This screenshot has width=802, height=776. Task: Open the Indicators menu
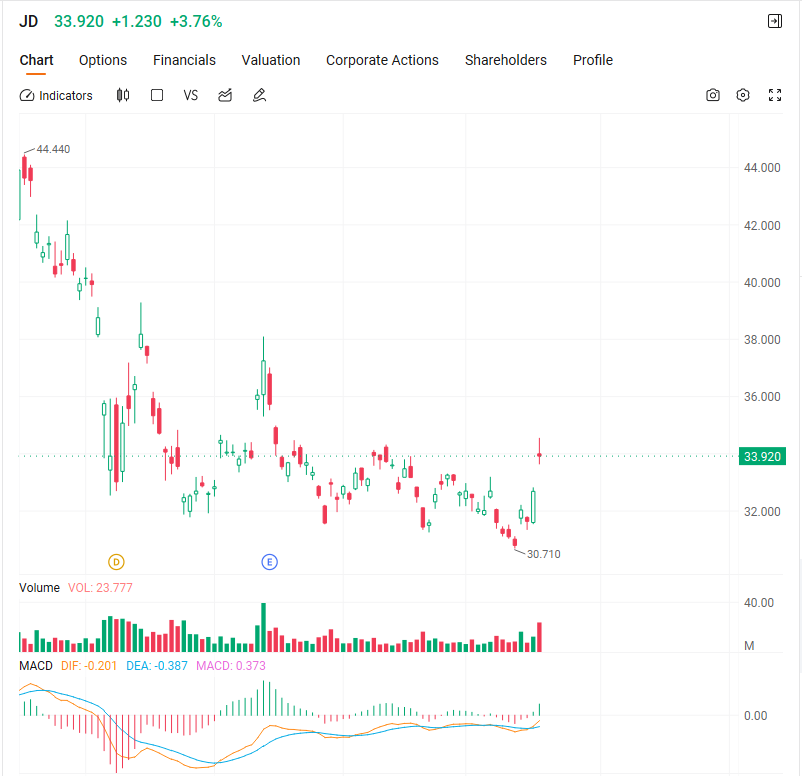(x=56, y=96)
